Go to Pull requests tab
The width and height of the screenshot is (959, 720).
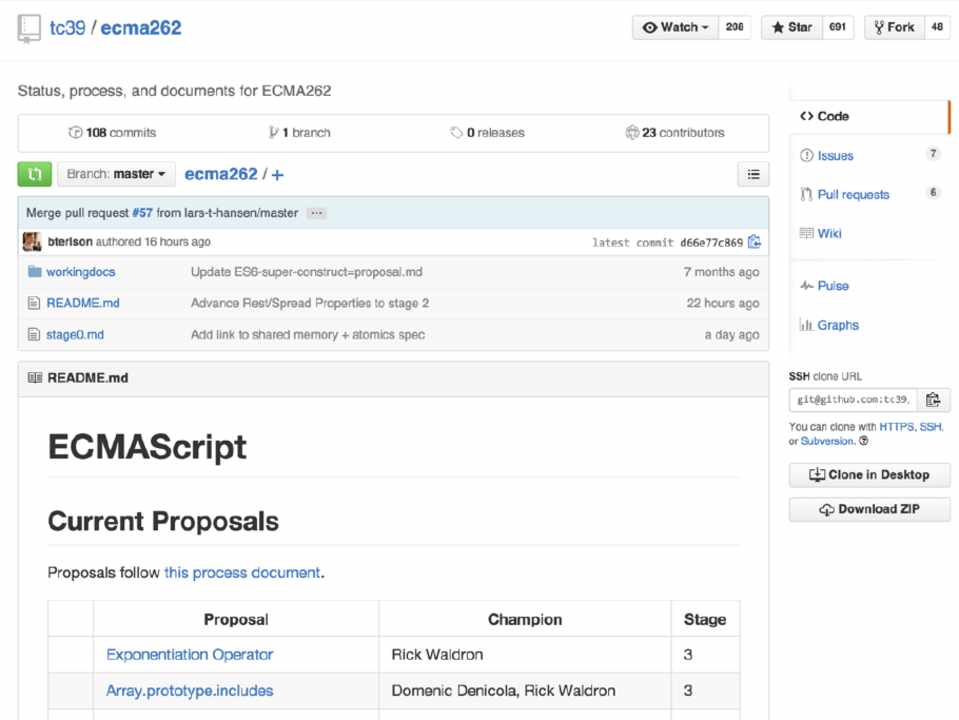click(x=852, y=194)
